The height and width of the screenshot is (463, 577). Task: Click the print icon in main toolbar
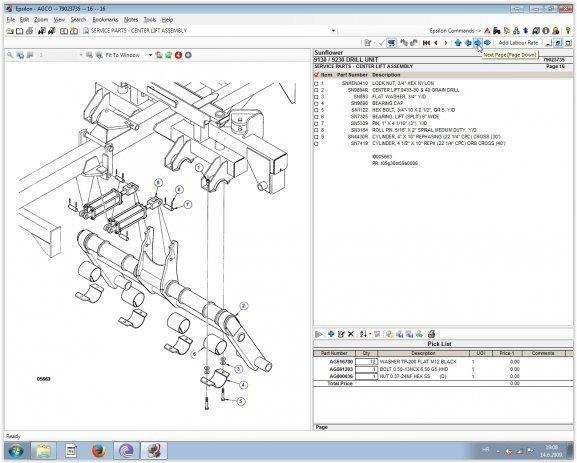click(x=30, y=31)
